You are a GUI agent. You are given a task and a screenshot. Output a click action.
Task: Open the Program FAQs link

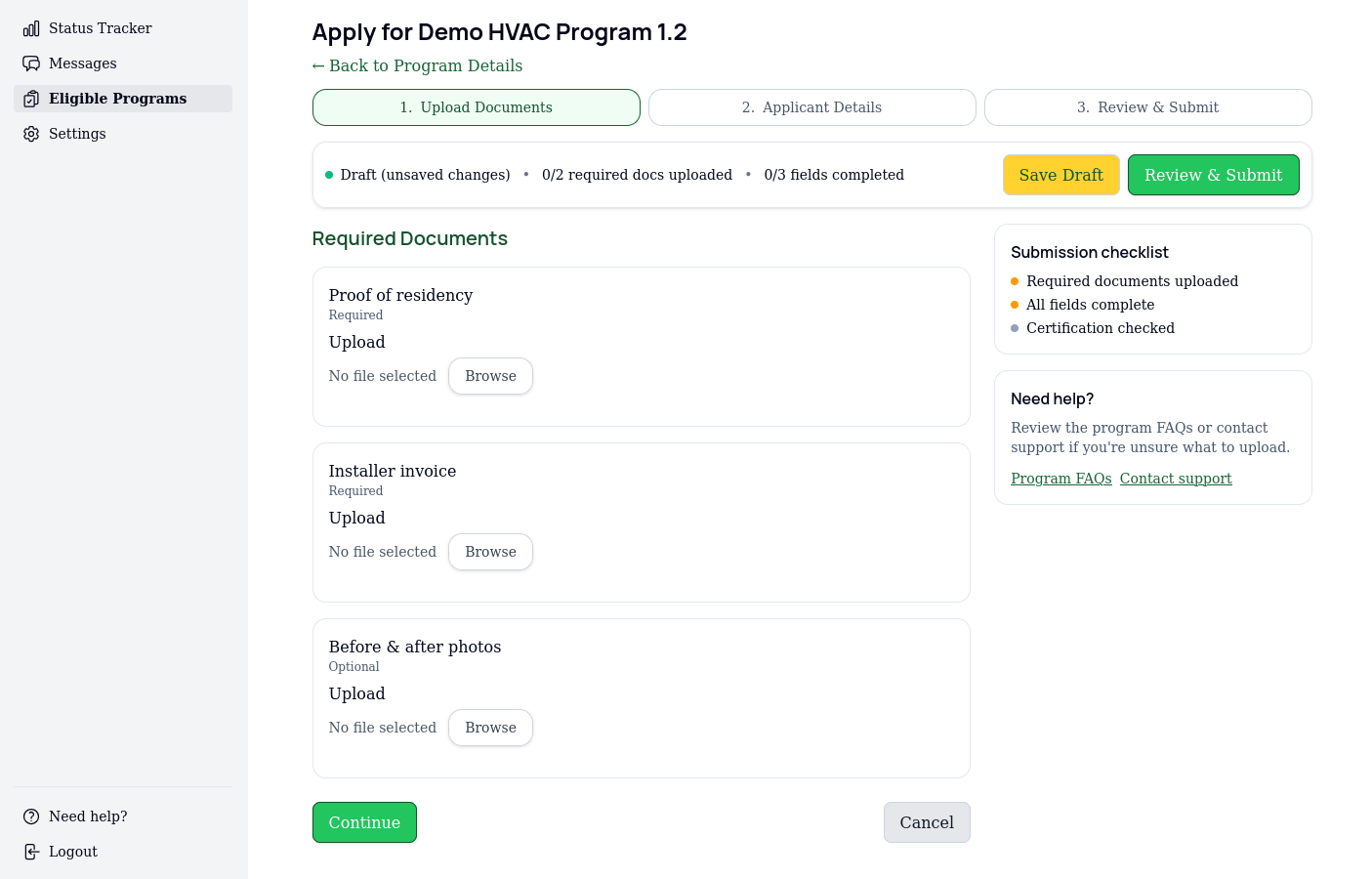1060,479
